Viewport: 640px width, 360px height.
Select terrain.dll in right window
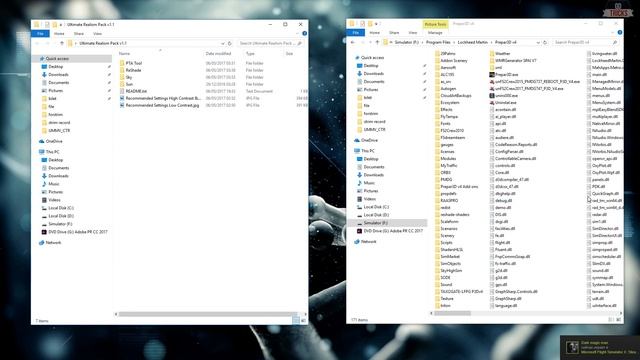(x=600, y=291)
